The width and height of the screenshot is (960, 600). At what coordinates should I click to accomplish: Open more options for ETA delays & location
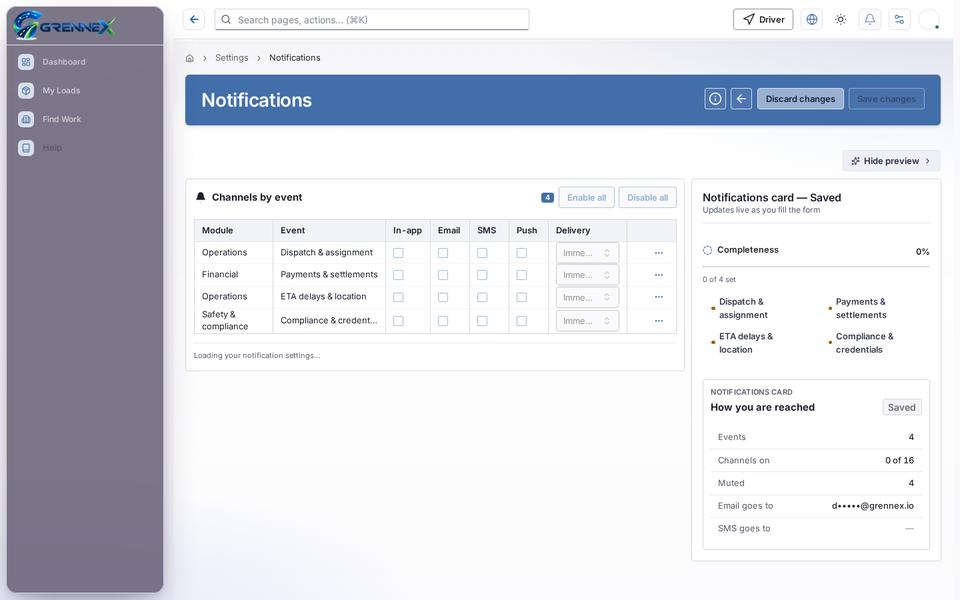pyautogui.click(x=659, y=297)
